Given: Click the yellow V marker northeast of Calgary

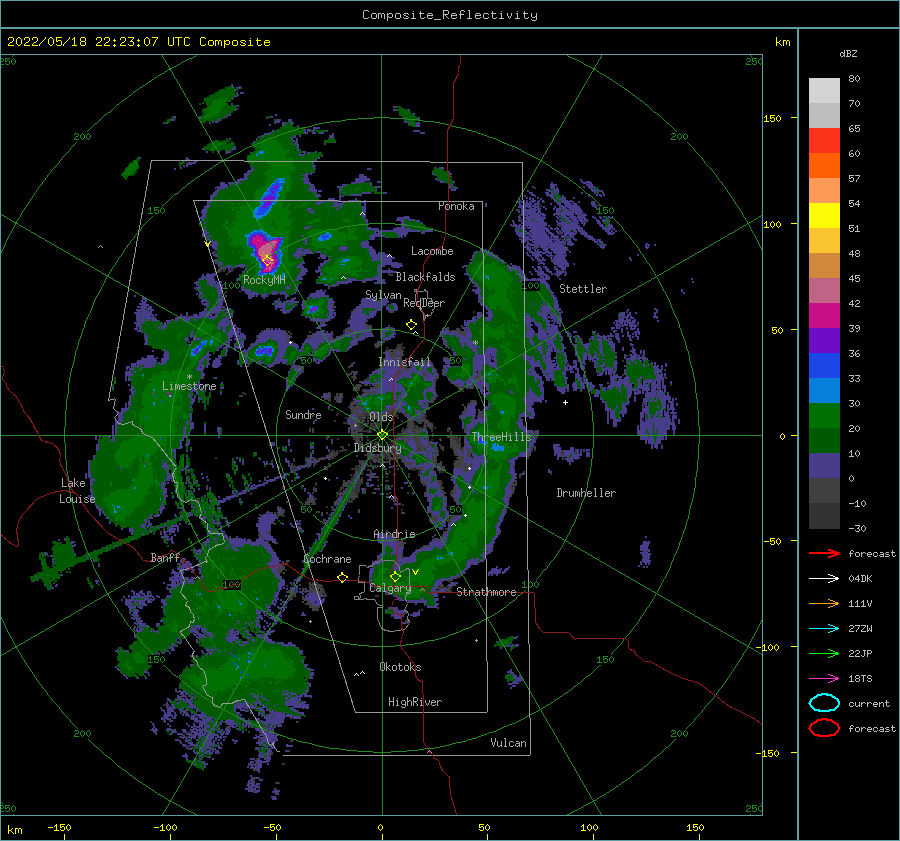Looking at the screenshot, I should pos(416,572).
